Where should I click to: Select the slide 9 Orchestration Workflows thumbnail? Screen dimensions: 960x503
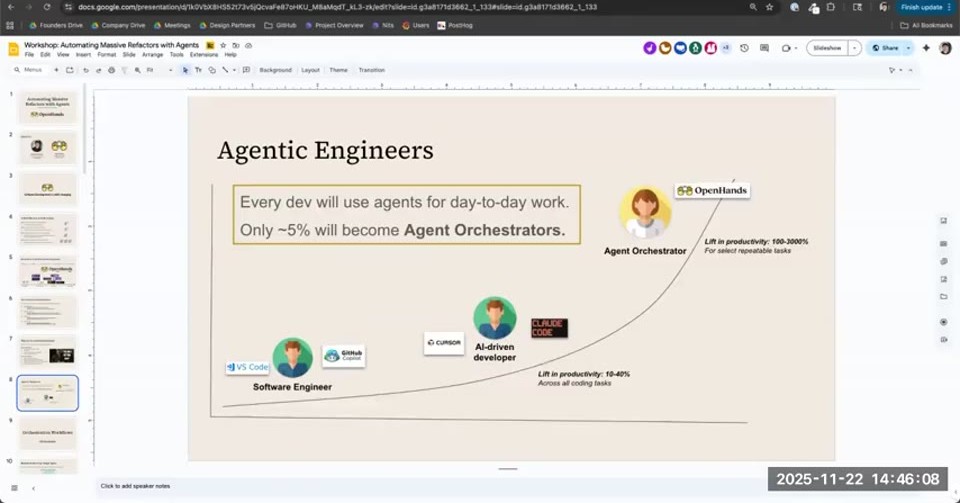point(48,434)
